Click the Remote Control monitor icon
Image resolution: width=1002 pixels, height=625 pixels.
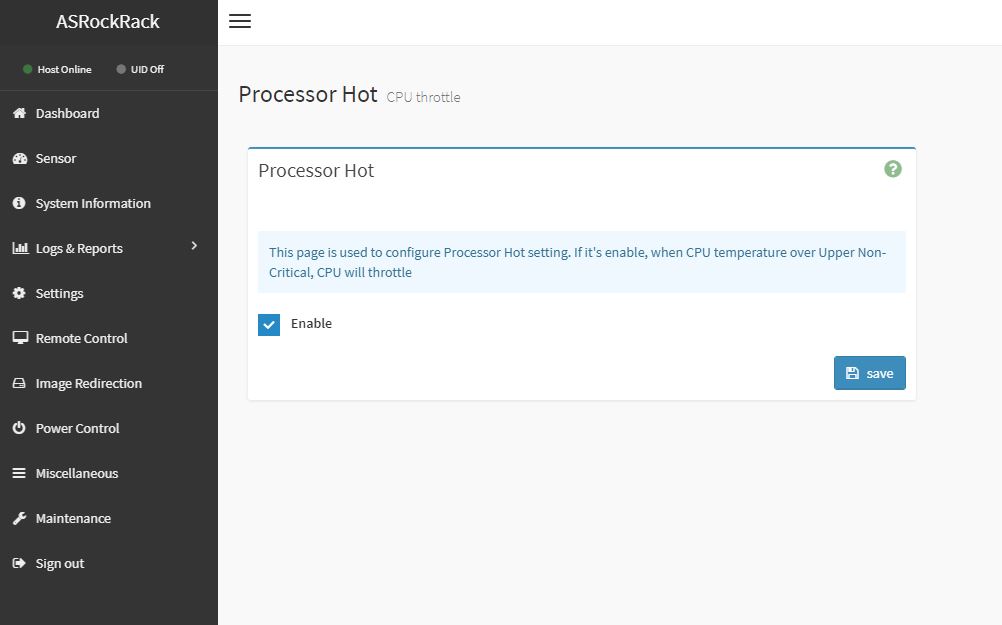point(19,338)
